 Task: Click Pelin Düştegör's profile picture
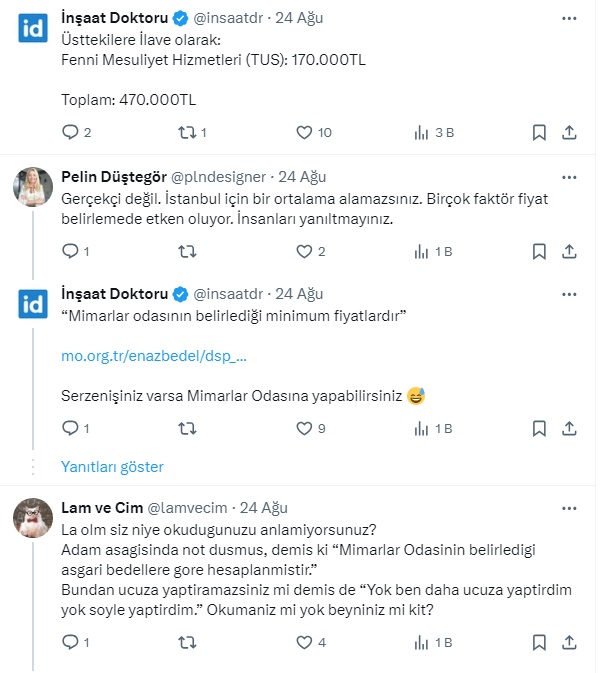(x=31, y=185)
